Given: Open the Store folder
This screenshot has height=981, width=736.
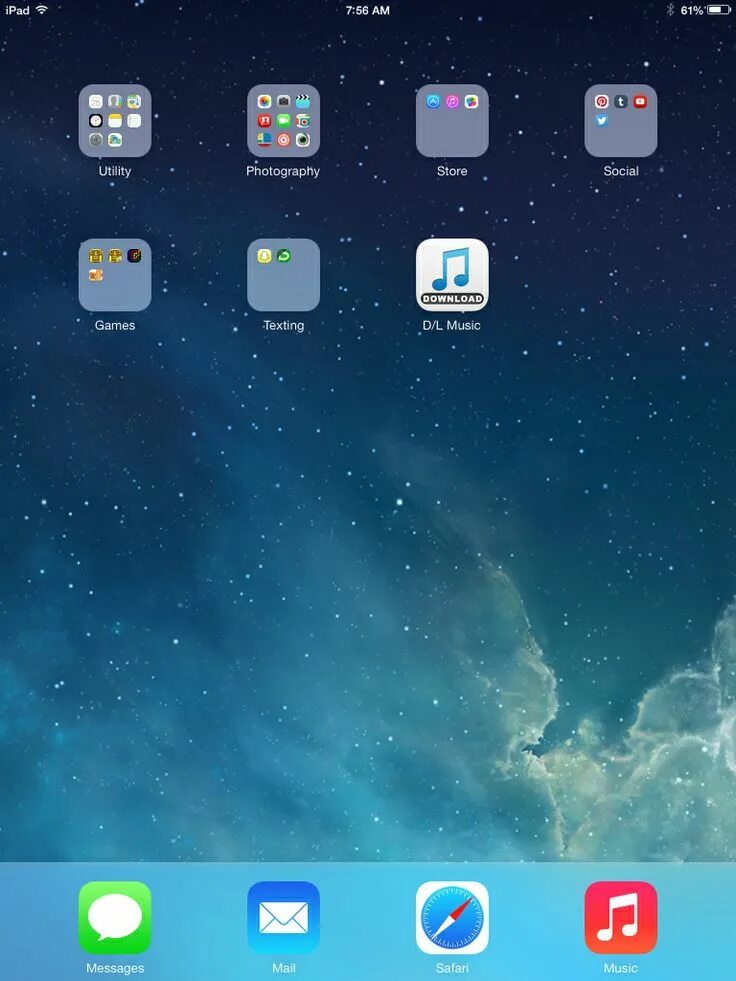Looking at the screenshot, I should pos(452,121).
